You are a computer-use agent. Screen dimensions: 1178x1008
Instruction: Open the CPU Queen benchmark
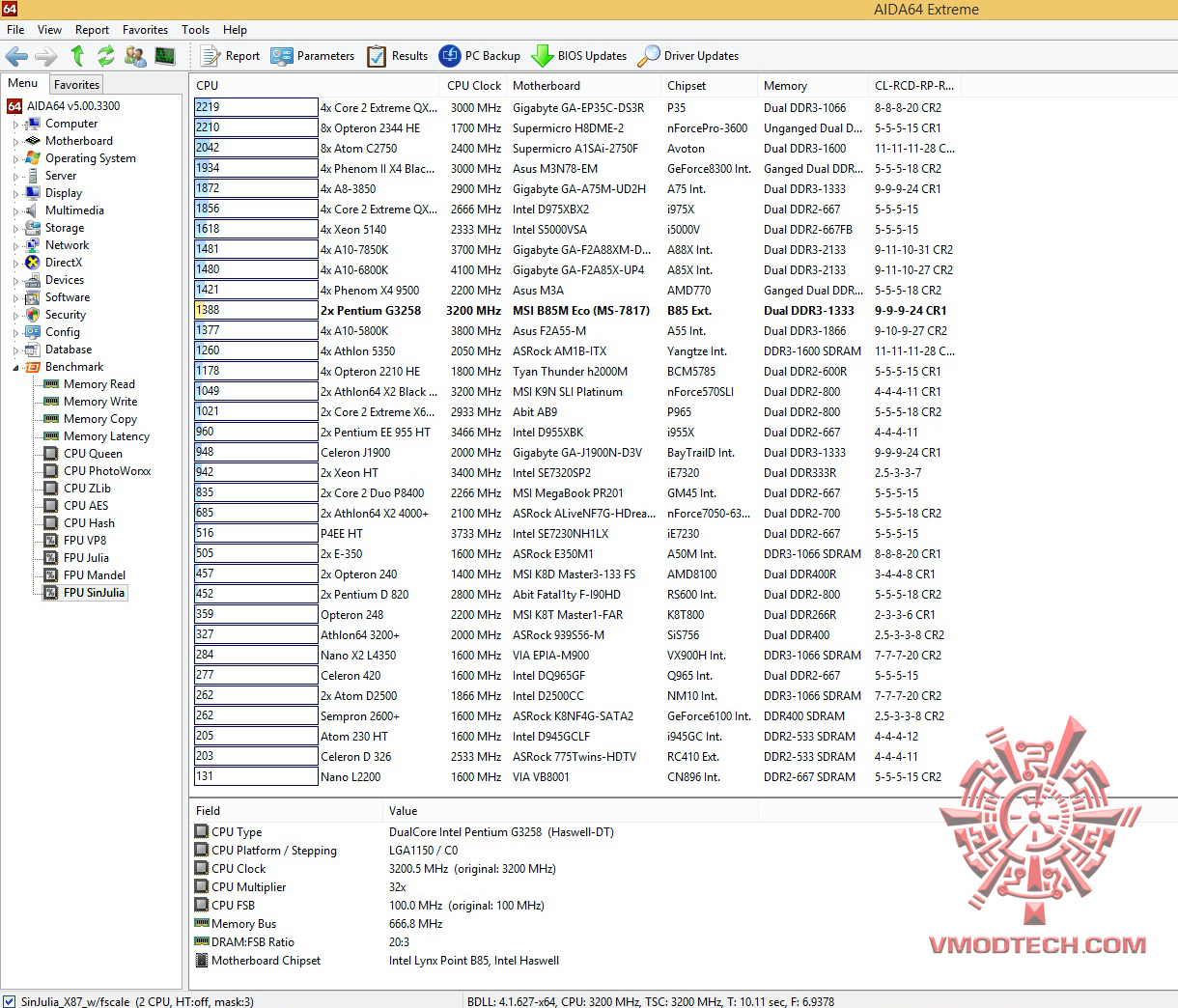tap(84, 454)
